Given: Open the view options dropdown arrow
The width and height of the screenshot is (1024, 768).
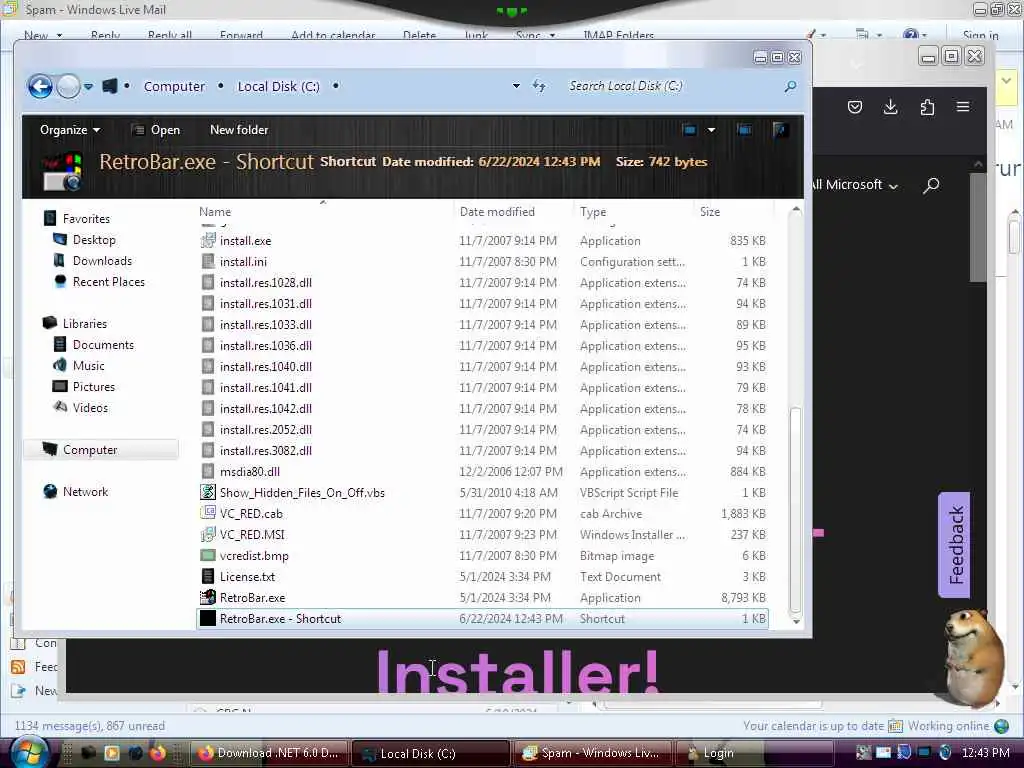Looking at the screenshot, I should (711, 130).
